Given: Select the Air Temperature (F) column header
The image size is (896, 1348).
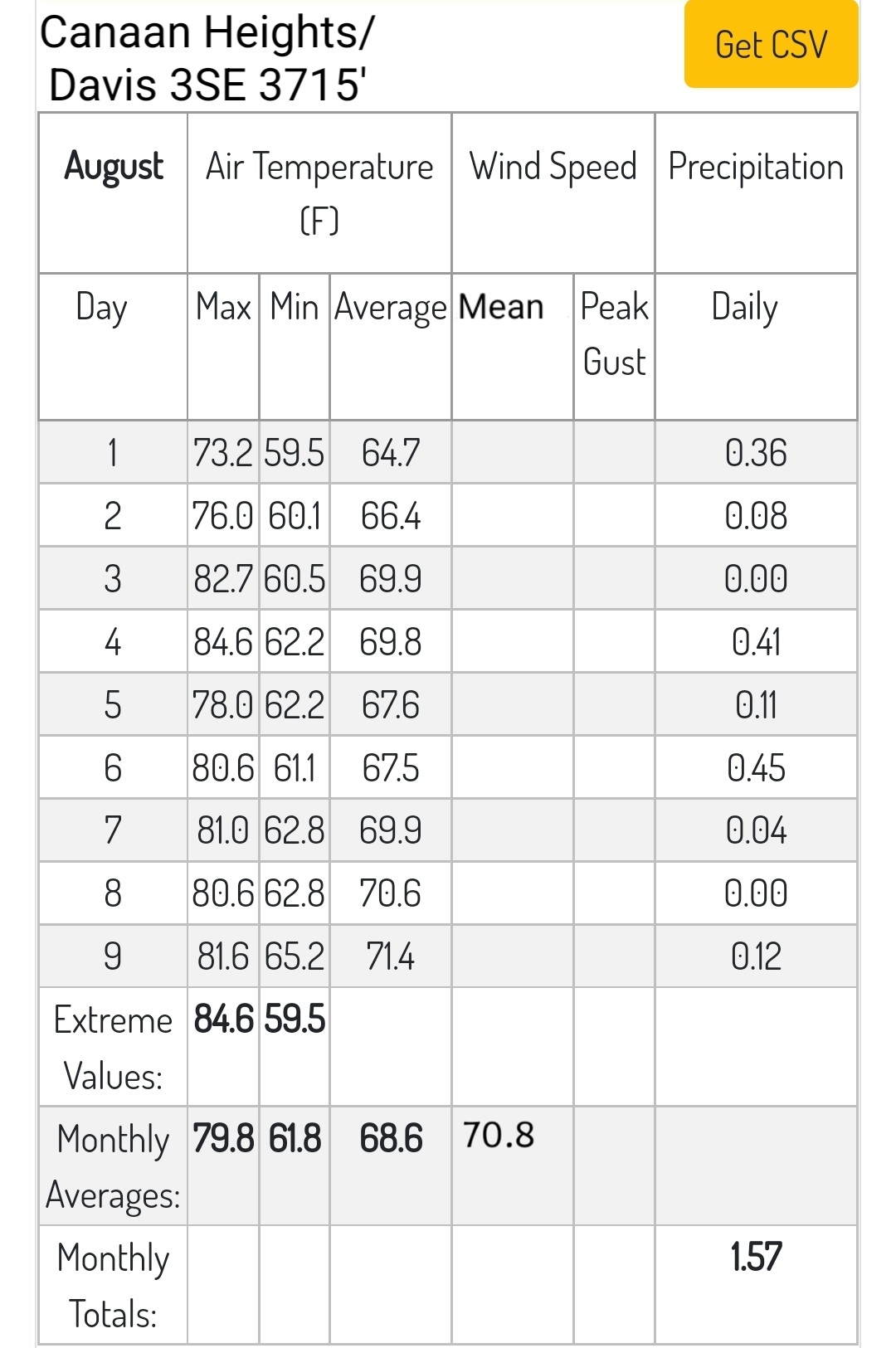Looking at the screenshot, I should (x=319, y=192).
